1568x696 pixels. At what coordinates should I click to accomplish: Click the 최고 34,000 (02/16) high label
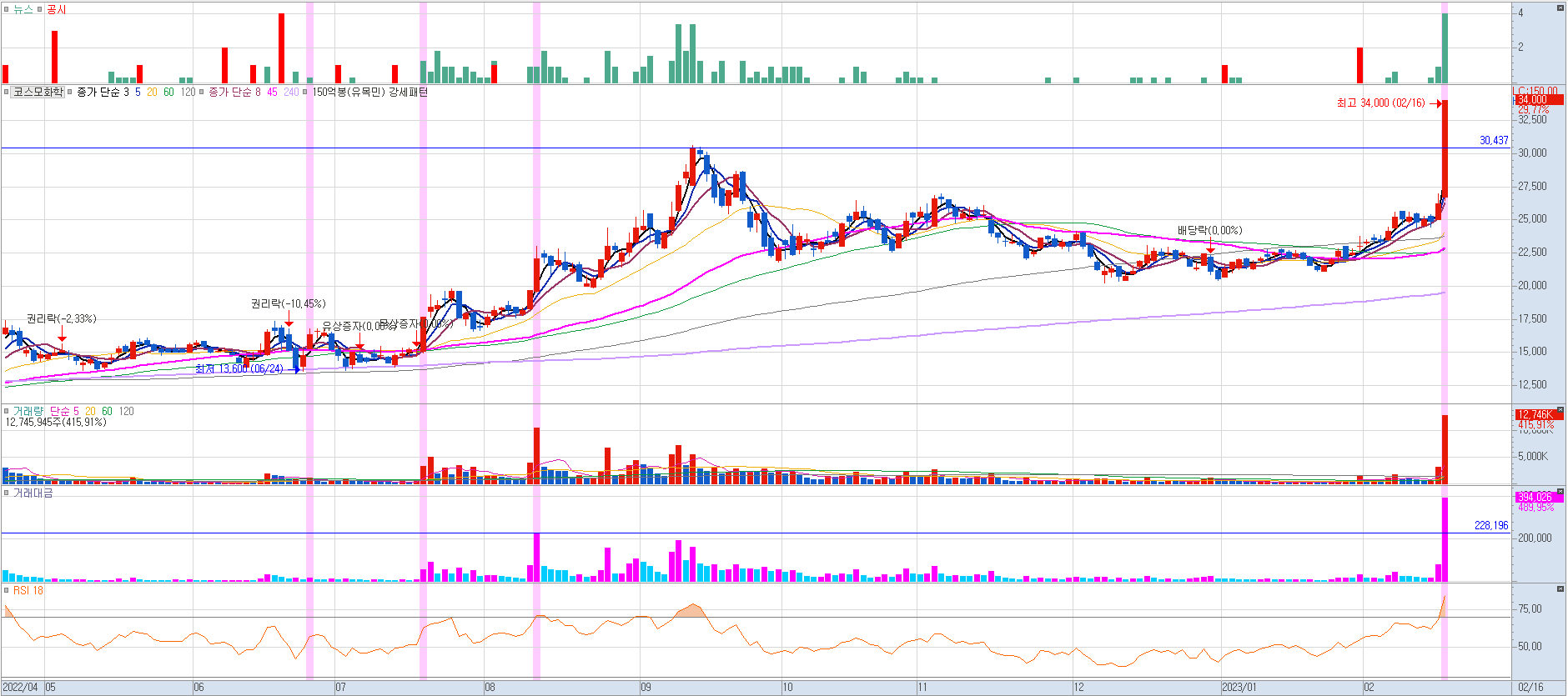(x=1380, y=103)
